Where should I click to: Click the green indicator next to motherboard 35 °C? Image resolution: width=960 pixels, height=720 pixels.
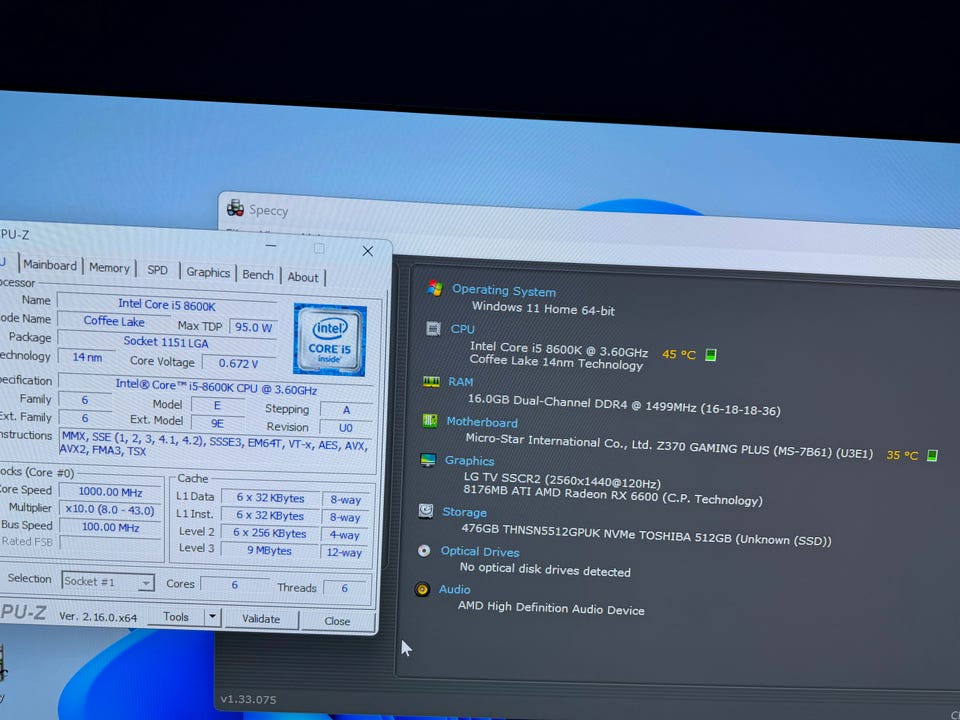[932, 456]
